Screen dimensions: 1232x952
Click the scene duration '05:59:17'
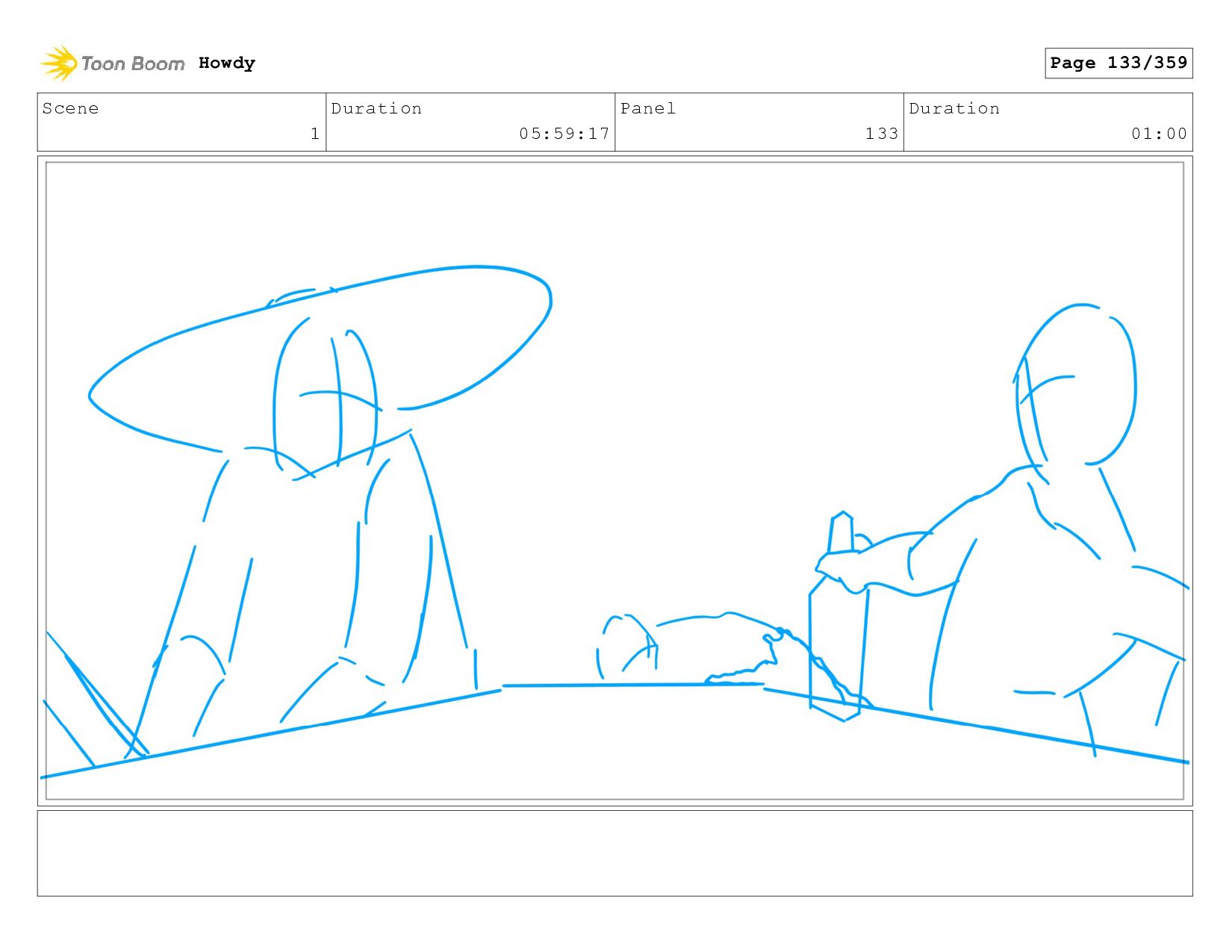[564, 134]
